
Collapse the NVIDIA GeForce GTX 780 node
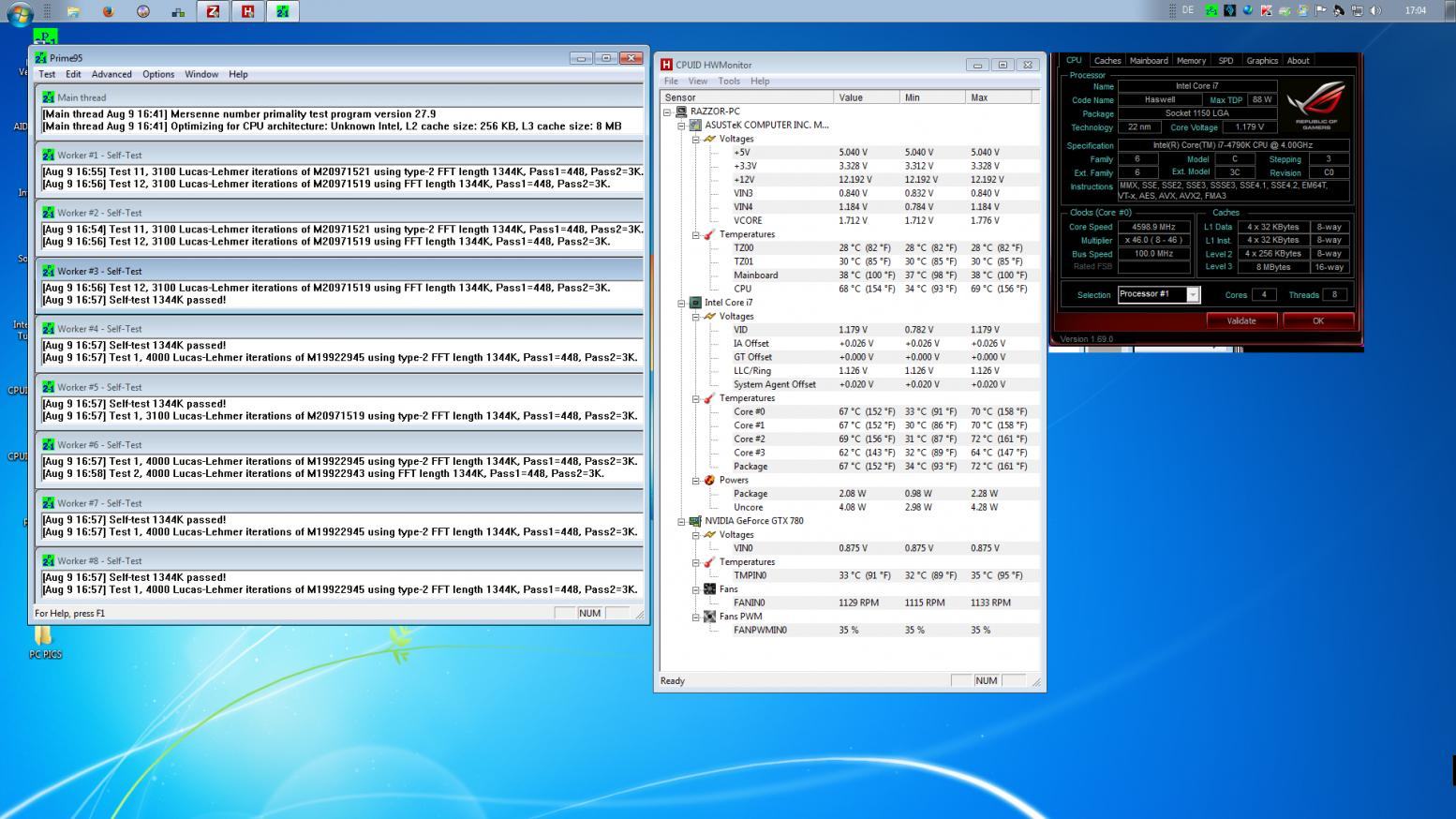tap(681, 521)
